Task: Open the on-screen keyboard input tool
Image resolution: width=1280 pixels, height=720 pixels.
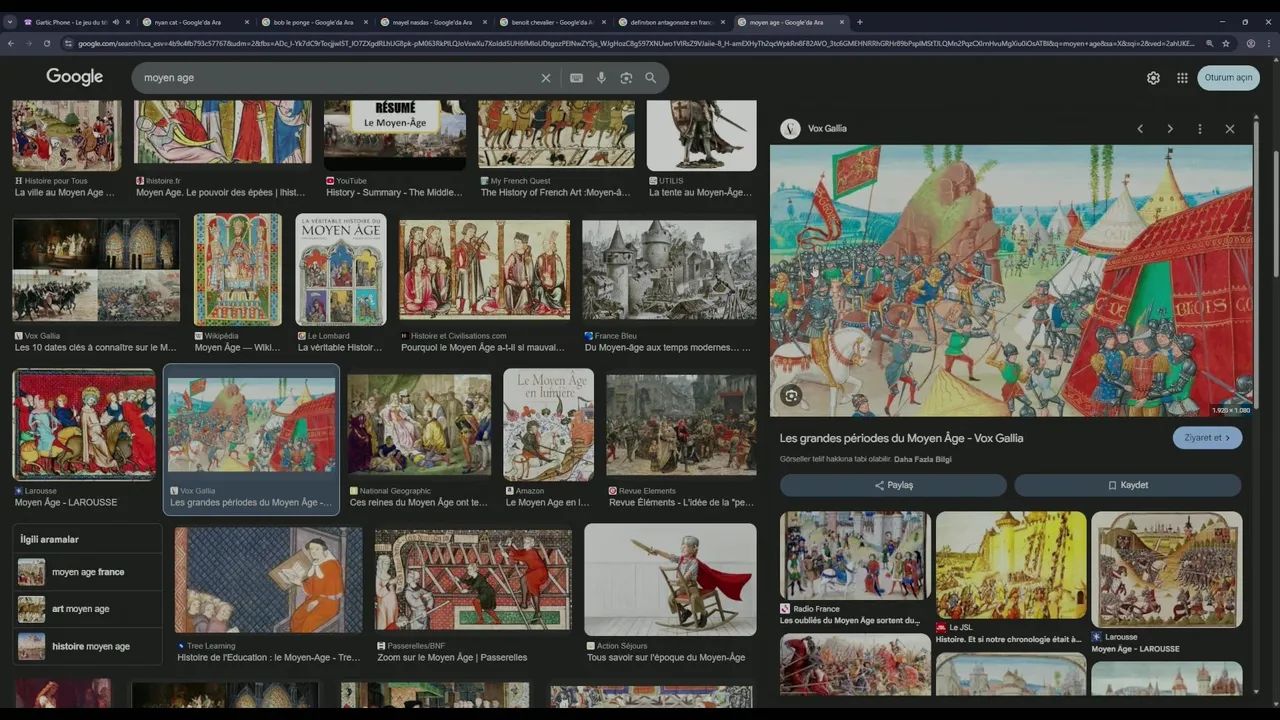Action: pyautogui.click(x=576, y=78)
